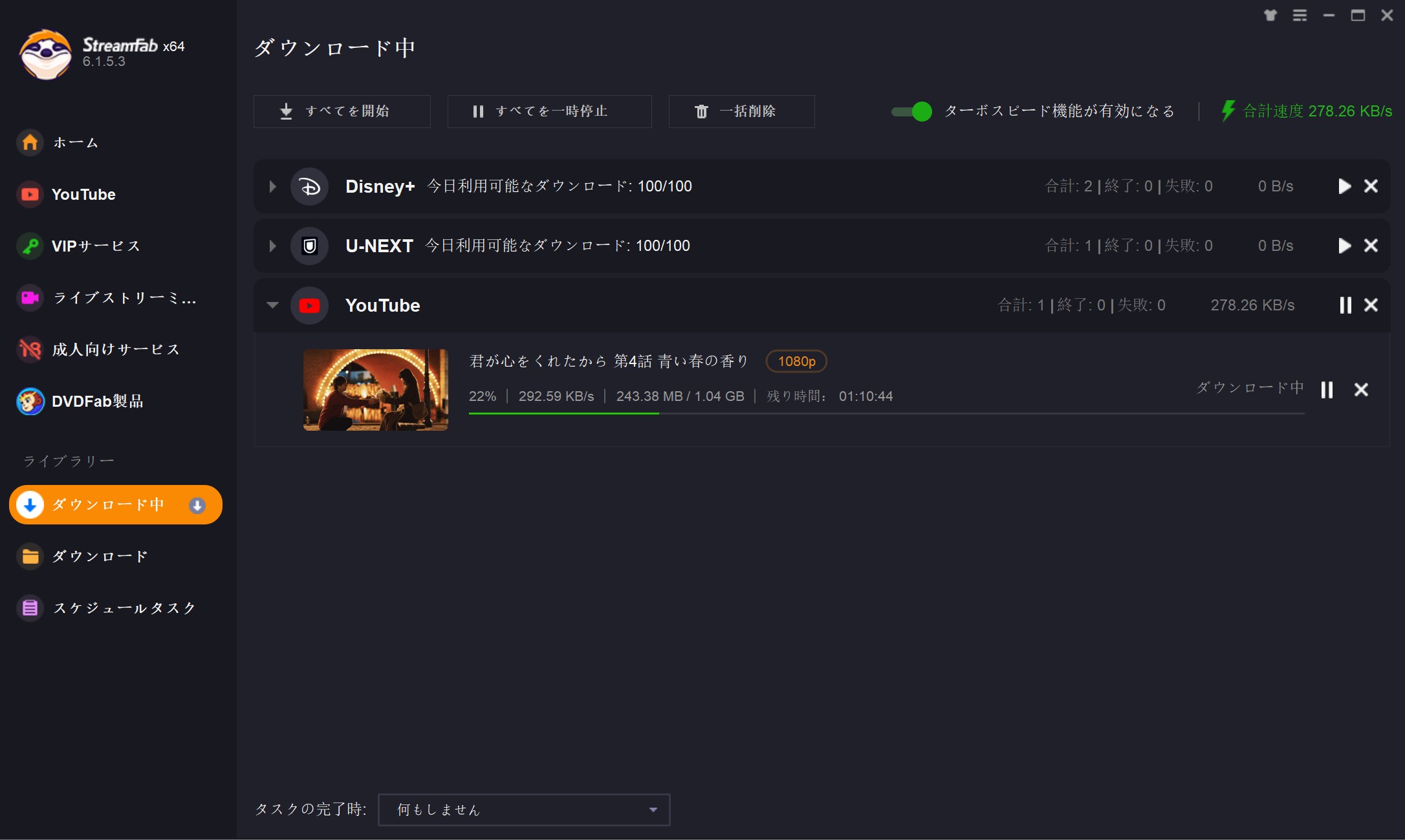Viewport: 1405px width, 840px height.
Task: Click ダウンロード中 status label on item
Action: point(1250,388)
